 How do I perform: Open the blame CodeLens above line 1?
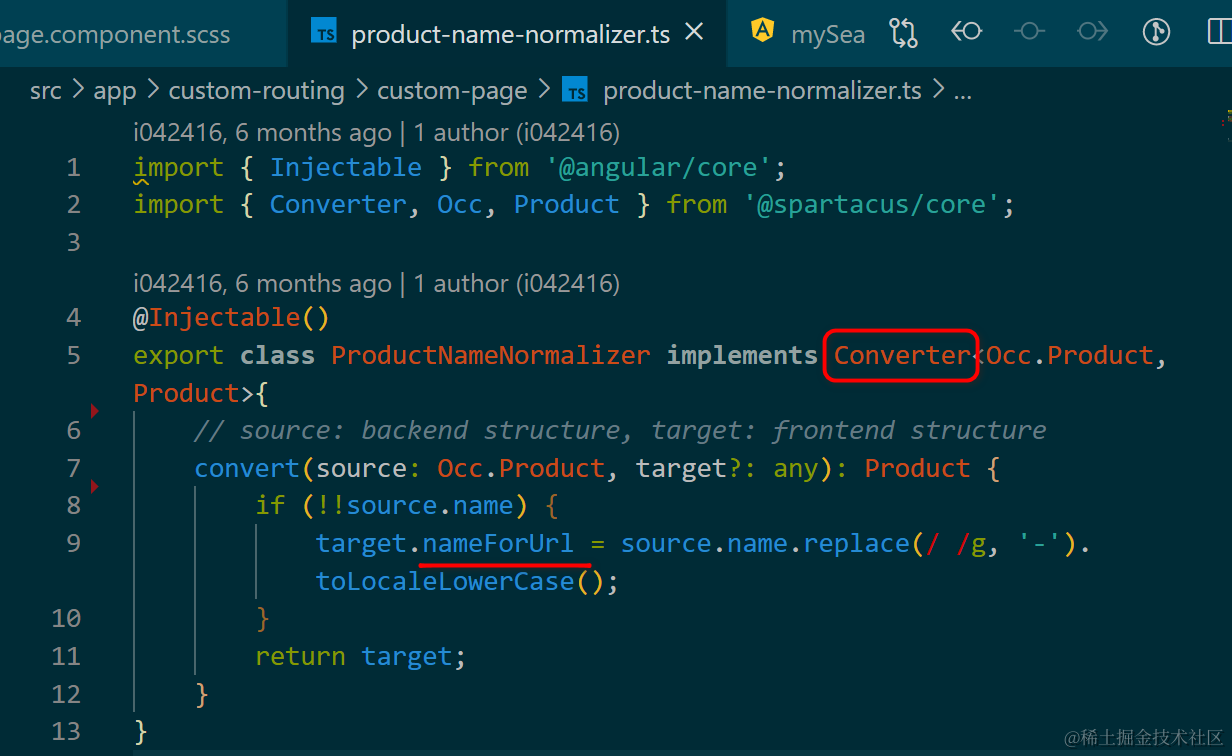pos(377,132)
